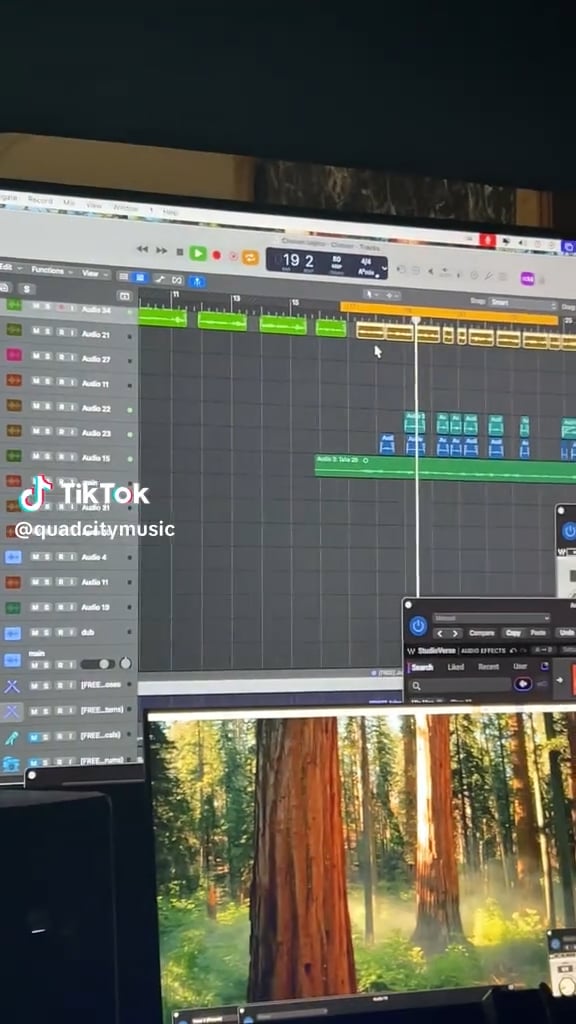This screenshot has height=1024, width=576.
Task: Select the main track icon
Action: click(x=12, y=660)
